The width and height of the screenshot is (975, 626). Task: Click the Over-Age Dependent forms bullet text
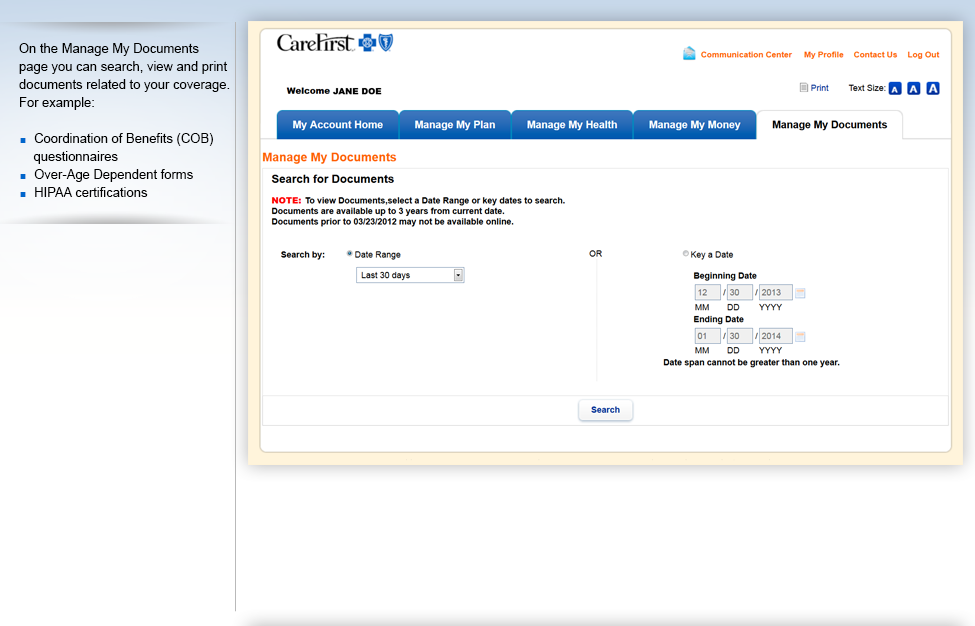114,175
